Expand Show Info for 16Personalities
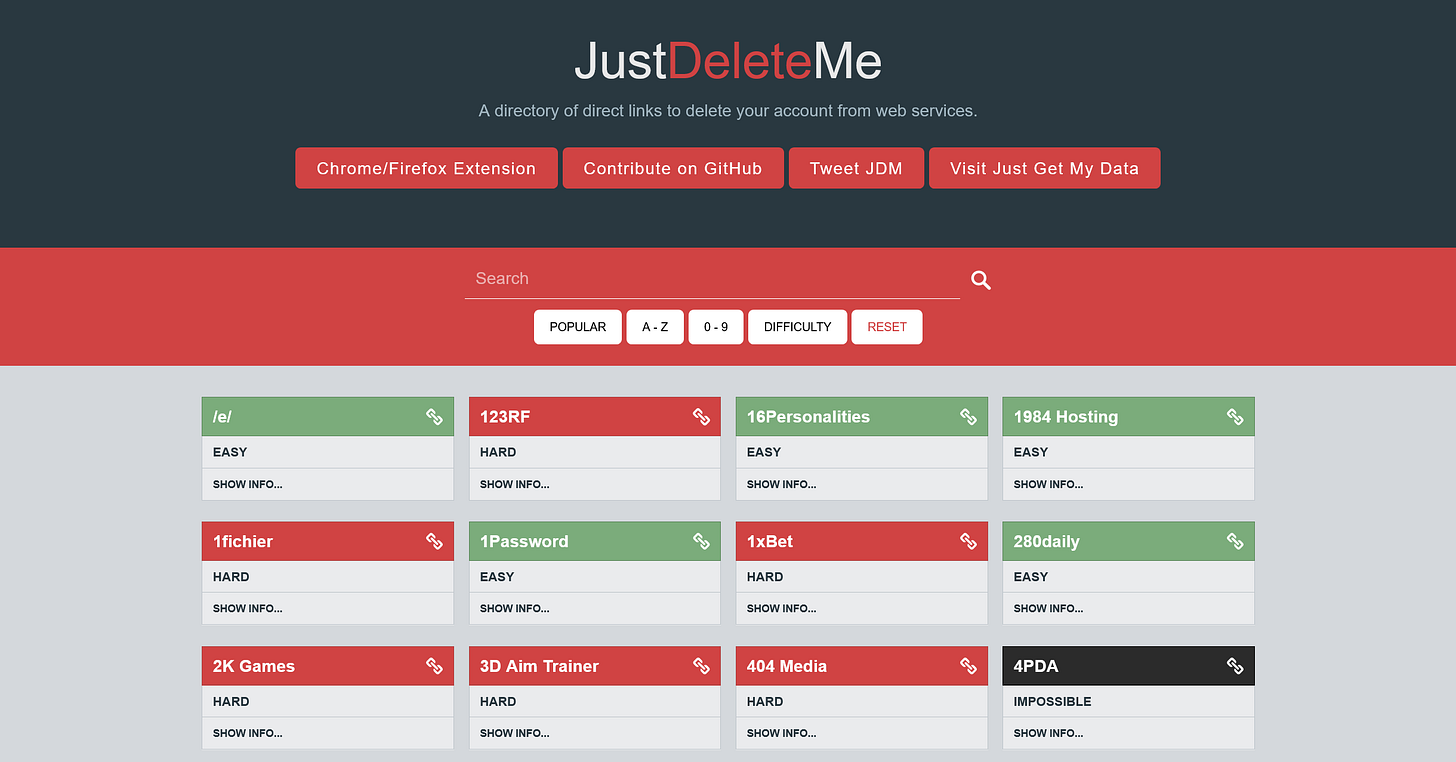 pyautogui.click(x=782, y=484)
